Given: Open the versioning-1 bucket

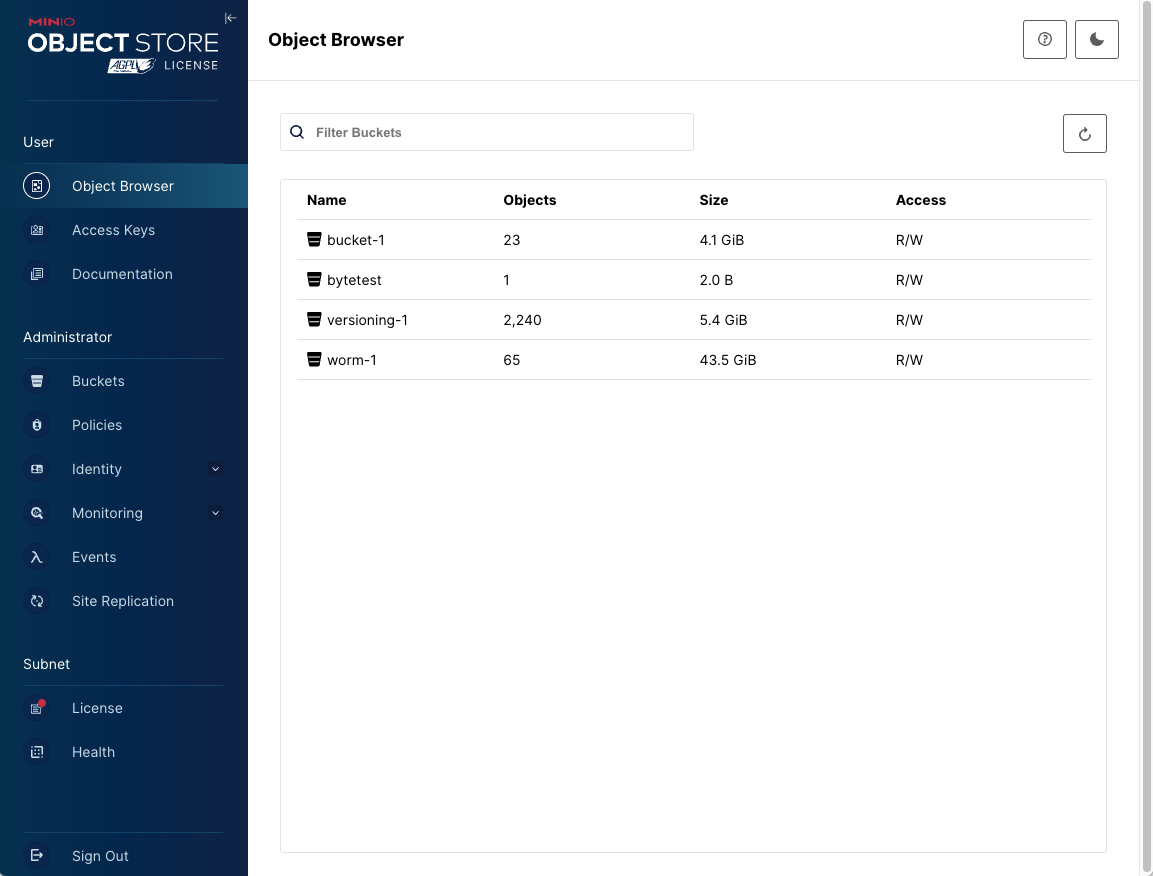Looking at the screenshot, I should pyautogui.click(x=367, y=320).
